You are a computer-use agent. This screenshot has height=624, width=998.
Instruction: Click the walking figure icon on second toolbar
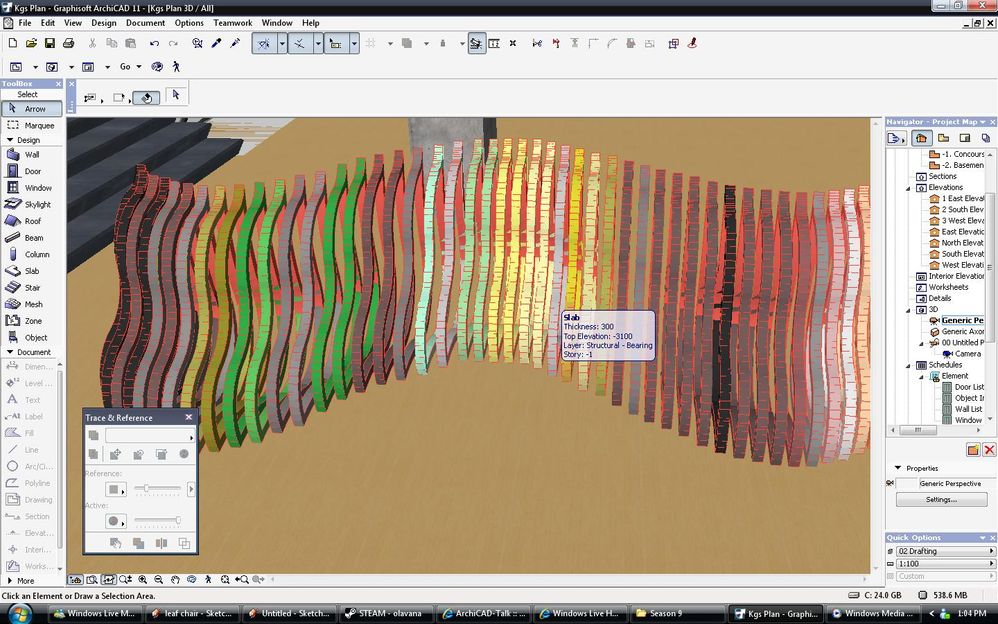point(176,66)
